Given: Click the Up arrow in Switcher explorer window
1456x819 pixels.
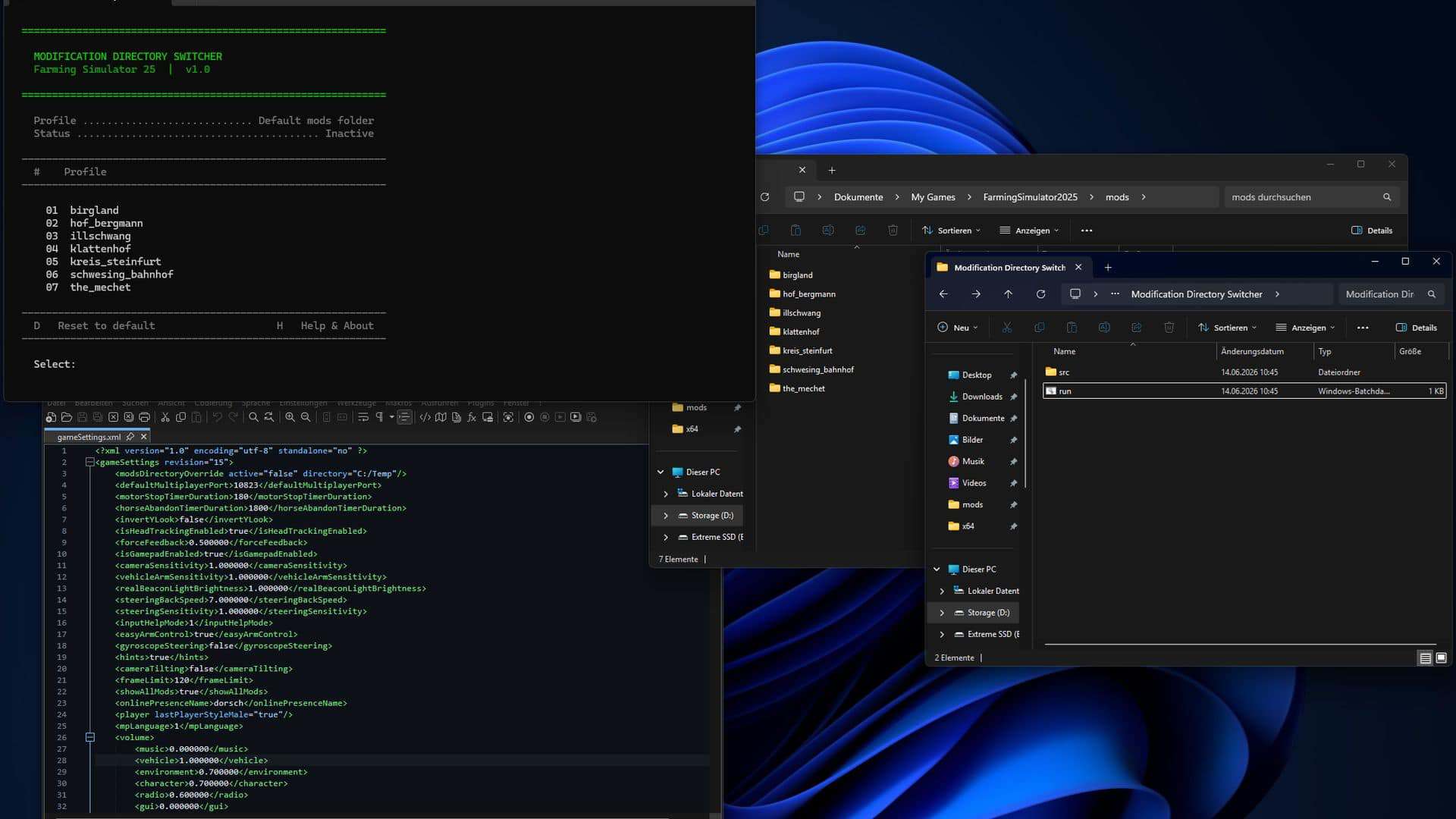Looking at the screenshot, I should pyautogui.click(x=1008, y=294).
